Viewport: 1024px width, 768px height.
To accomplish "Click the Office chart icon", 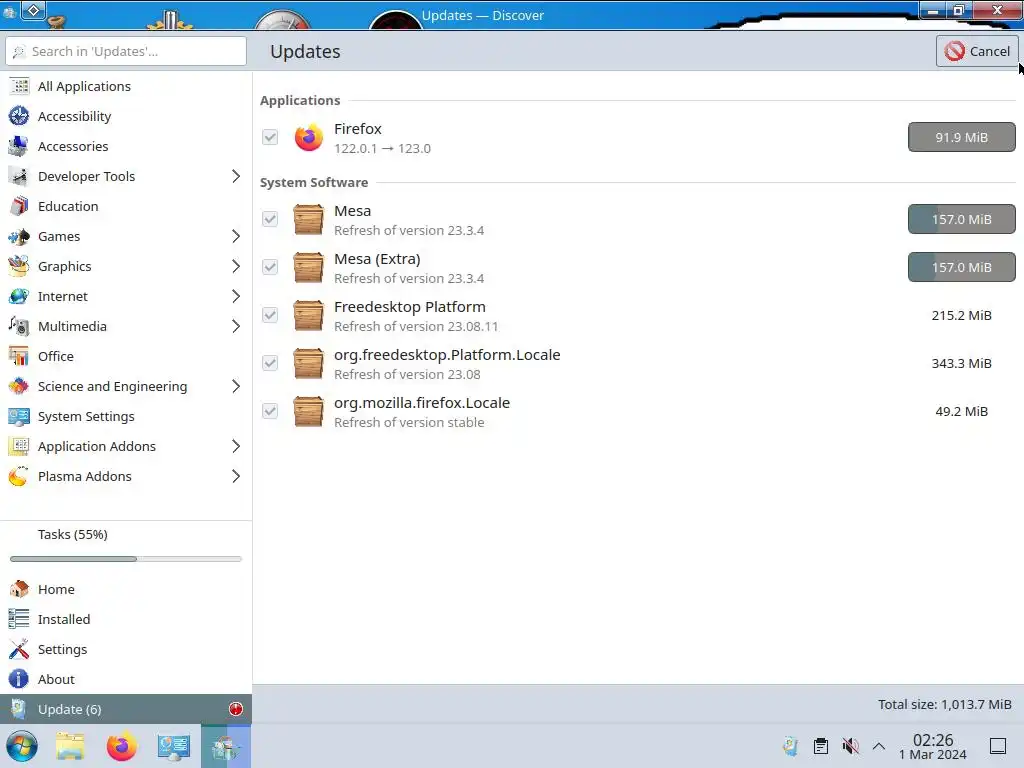I will click(x=19, y=357).
